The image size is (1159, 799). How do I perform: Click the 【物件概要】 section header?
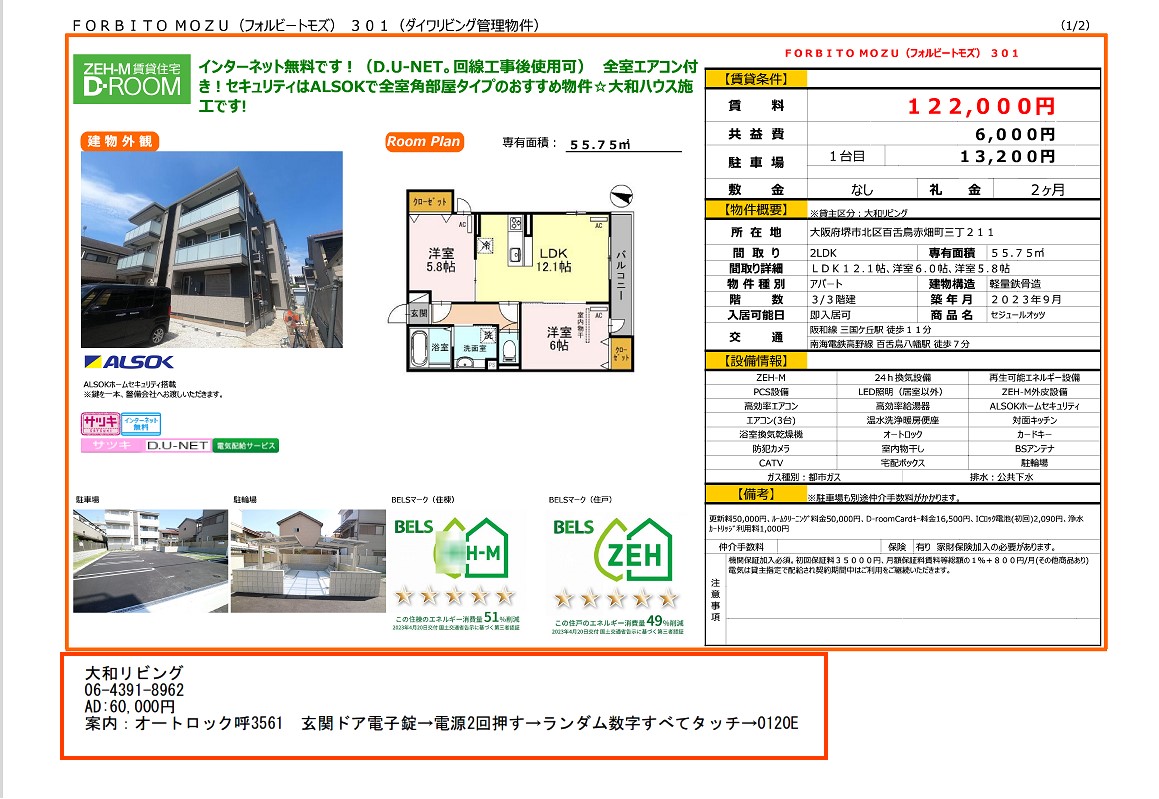click(x=756, y=210)
